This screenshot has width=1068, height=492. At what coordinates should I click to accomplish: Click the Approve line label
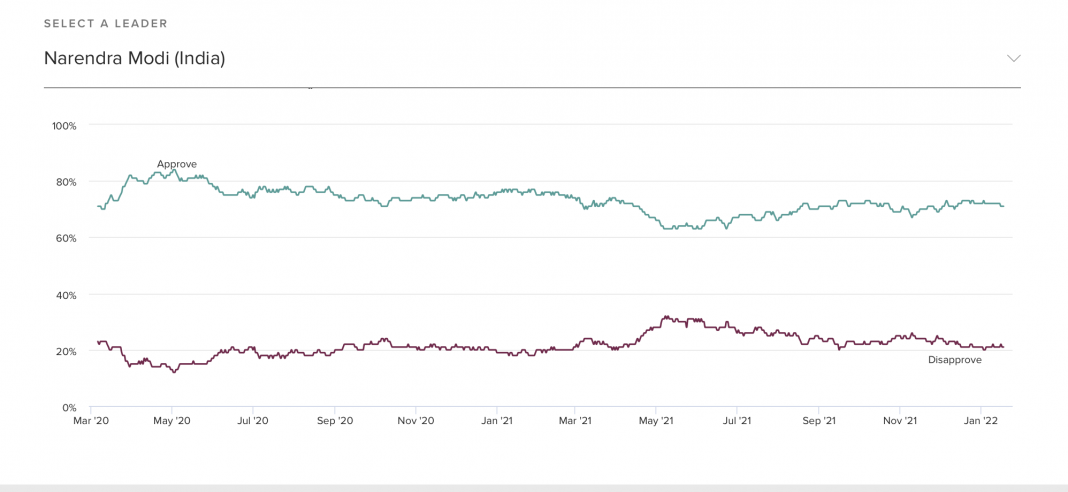177,164
